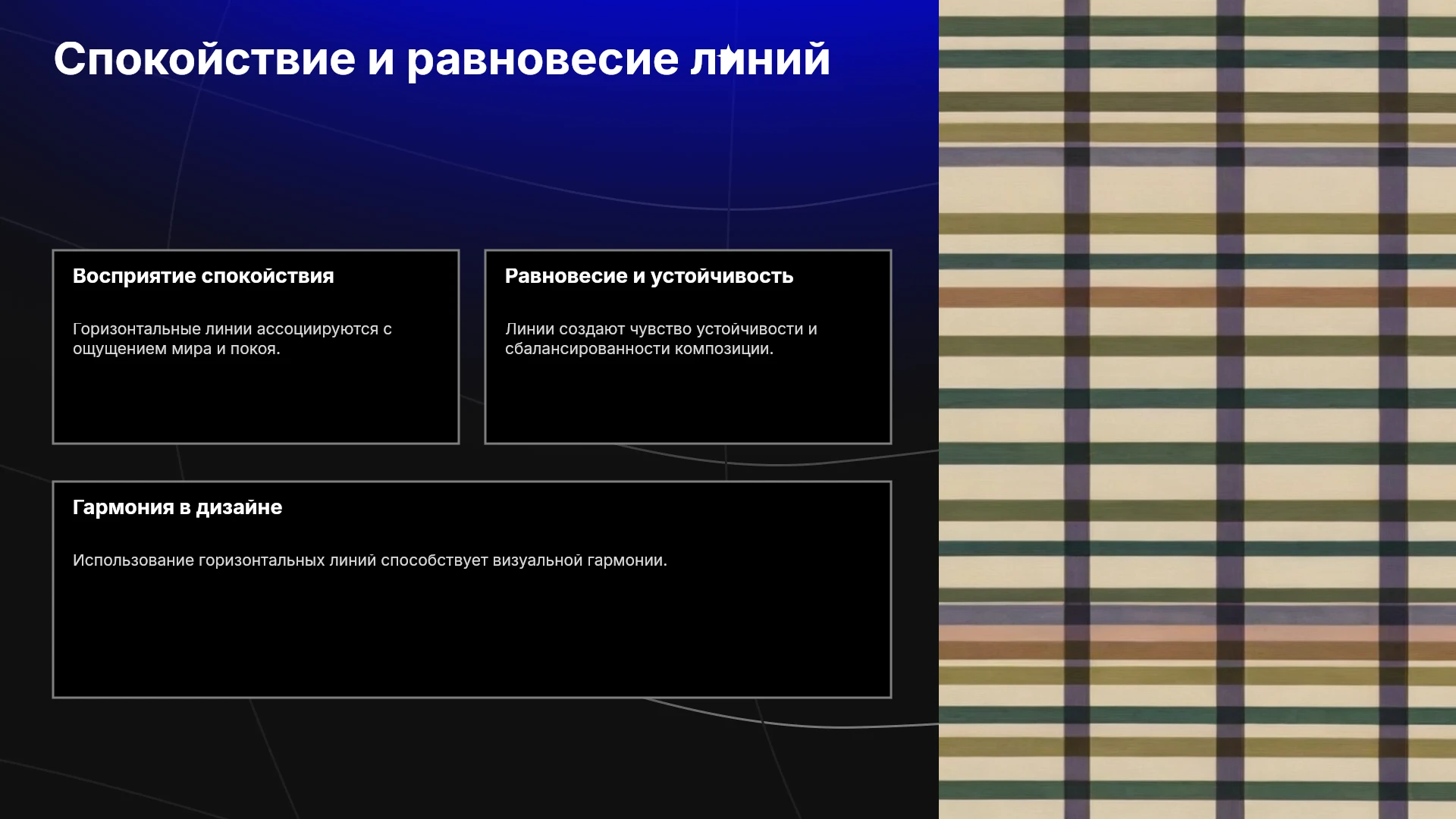Select the heading "Равновесие и устойчивость"

pyautogui.click(x=649, y=276)
